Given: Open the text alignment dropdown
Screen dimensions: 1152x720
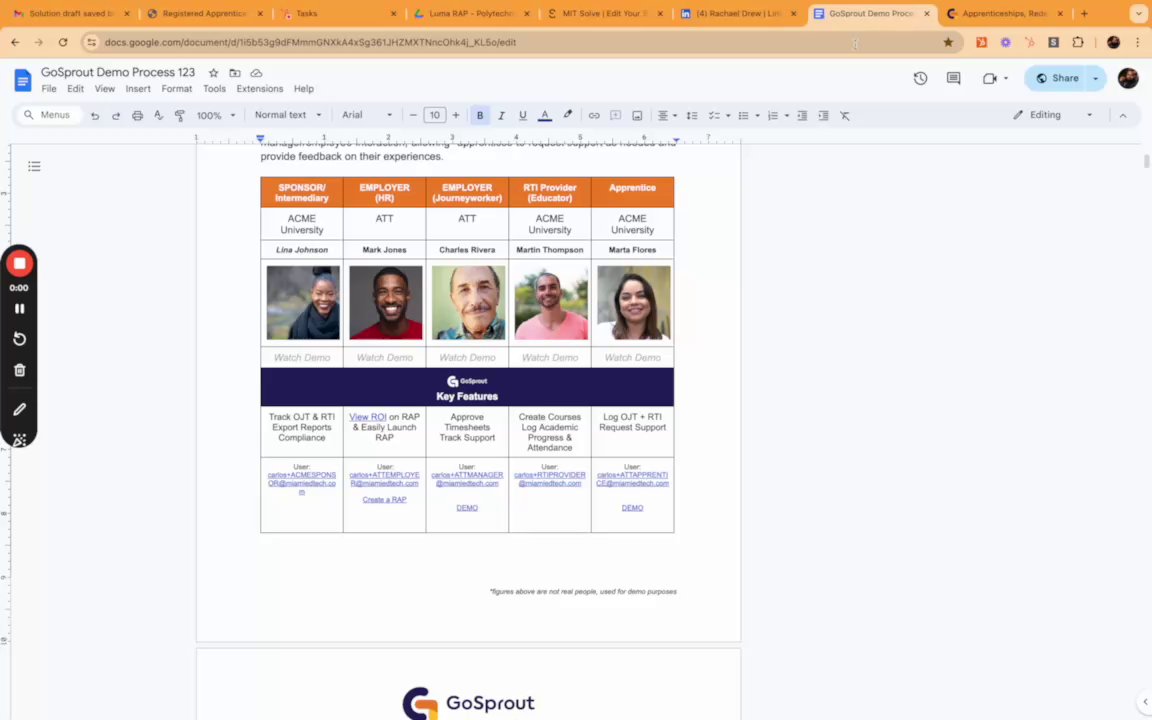Looking at the screenshot, I should [666, 115].
